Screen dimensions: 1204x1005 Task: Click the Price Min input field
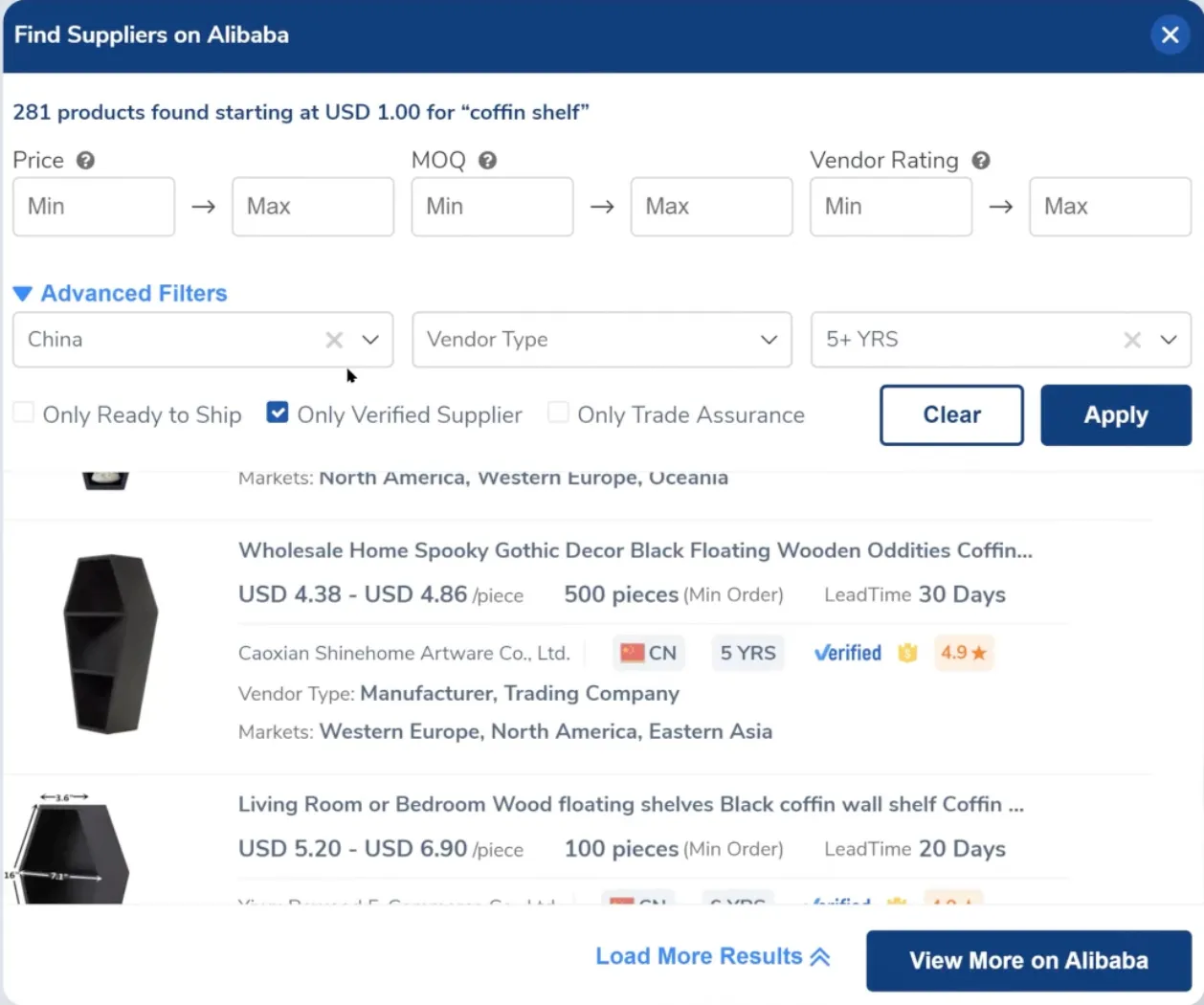tap(94, 207)
